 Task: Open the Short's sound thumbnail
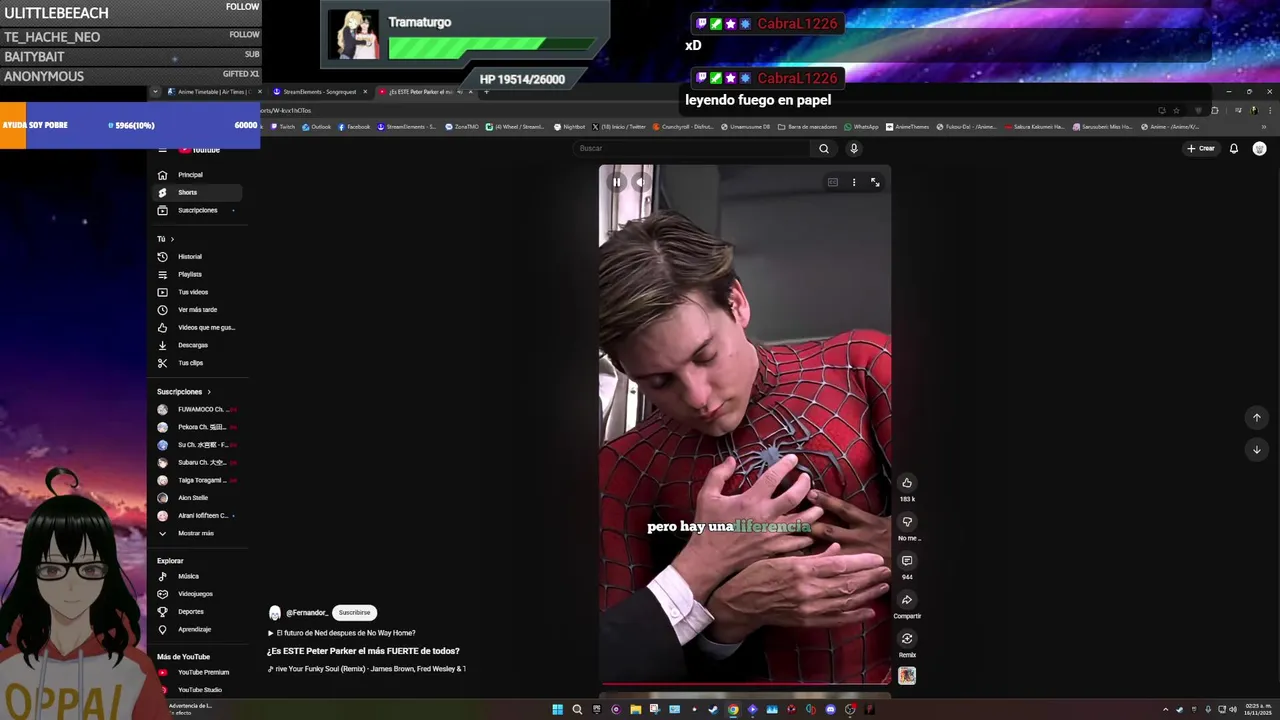pyautogui.click(x=907, y=676)
